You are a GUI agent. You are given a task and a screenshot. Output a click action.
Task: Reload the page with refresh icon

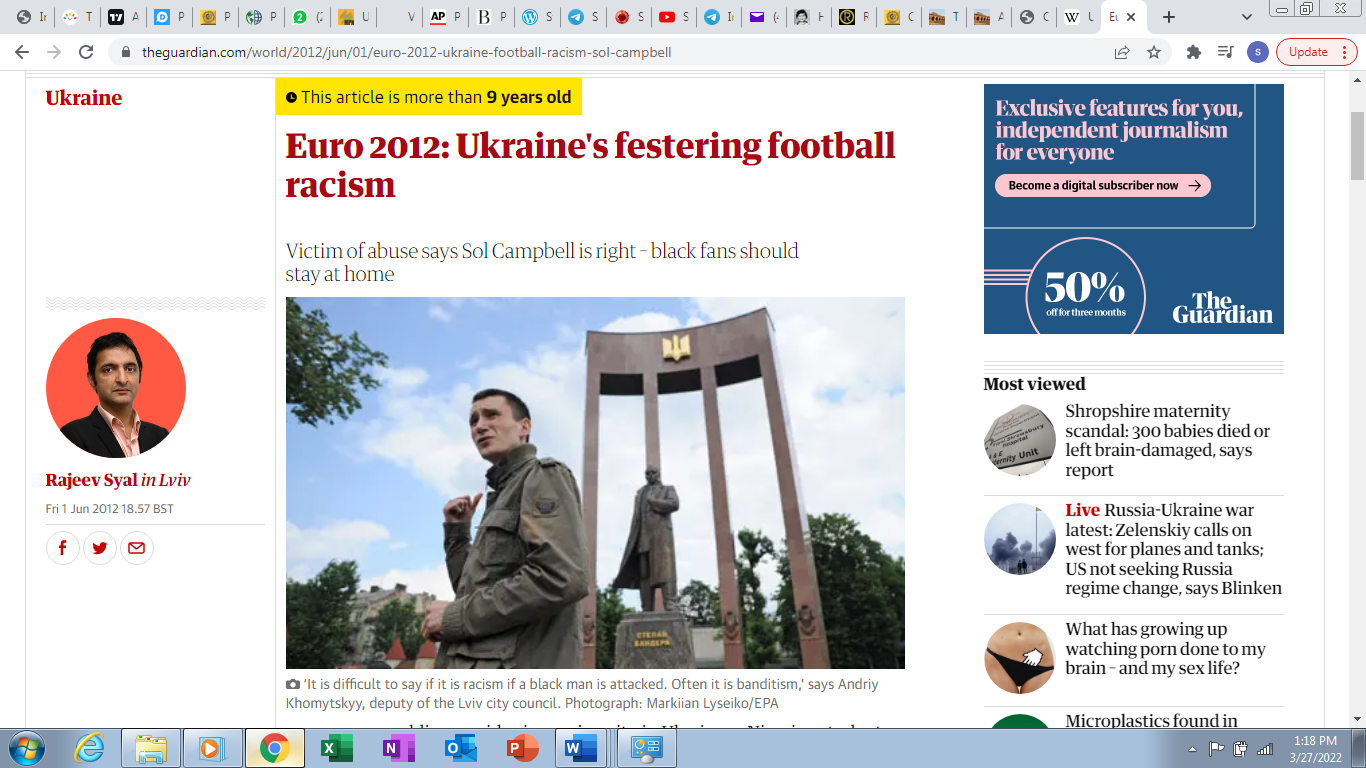tap(86, 52)
